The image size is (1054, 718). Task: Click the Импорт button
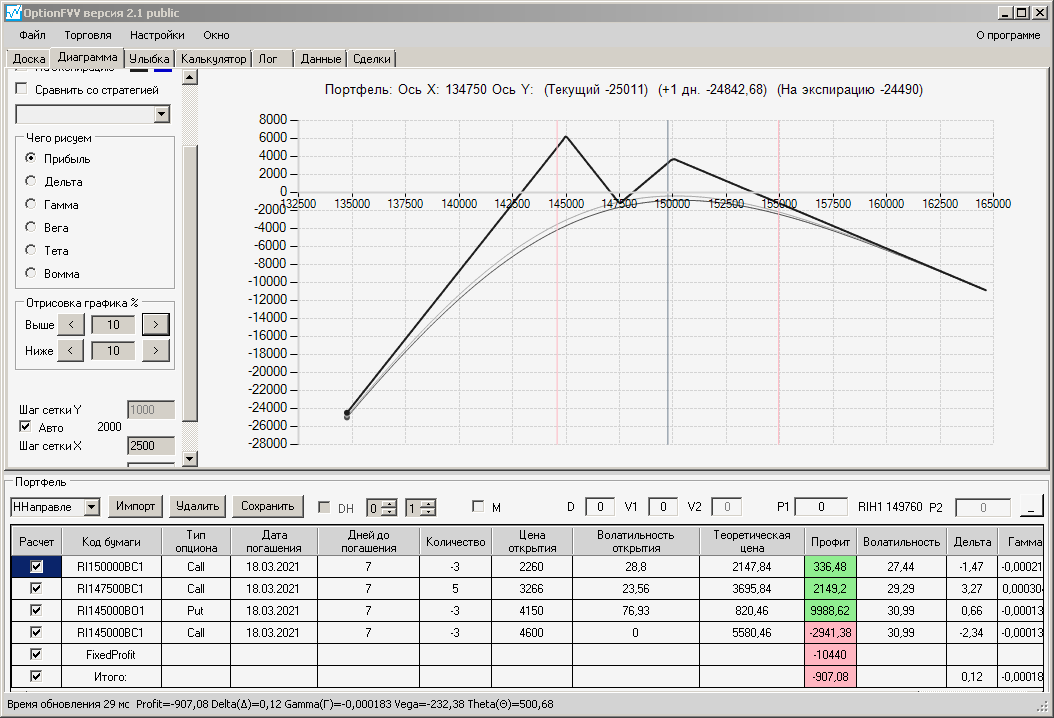tap(135, 506)
